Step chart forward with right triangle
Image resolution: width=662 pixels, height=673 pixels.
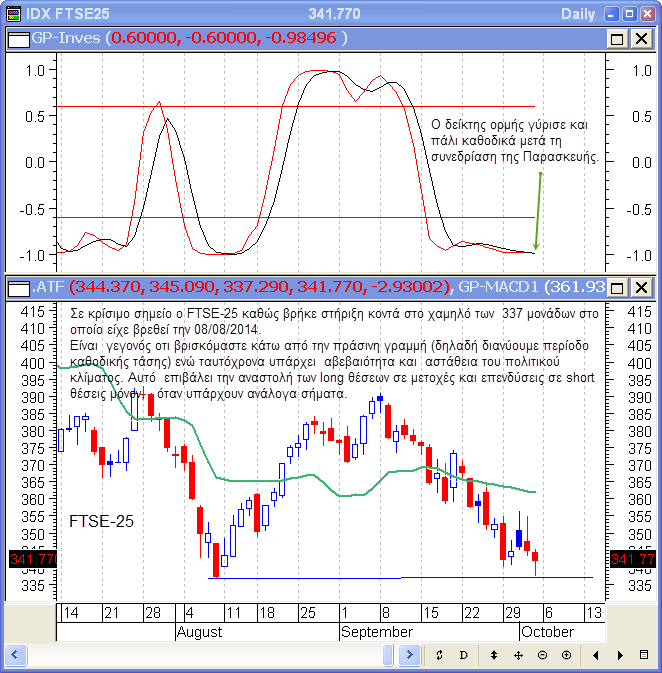[x=620, y=655]
